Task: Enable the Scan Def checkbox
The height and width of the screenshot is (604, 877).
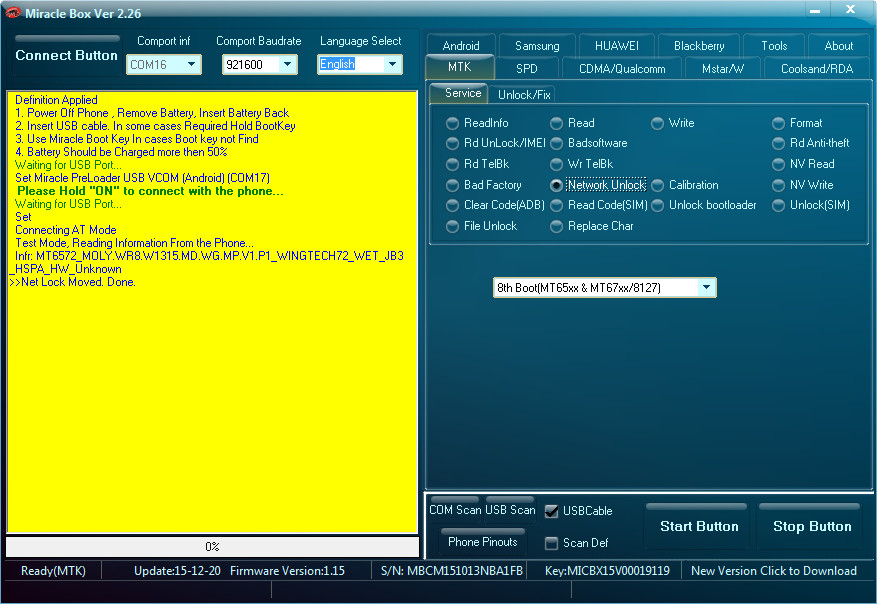Action: click(551, 543)
